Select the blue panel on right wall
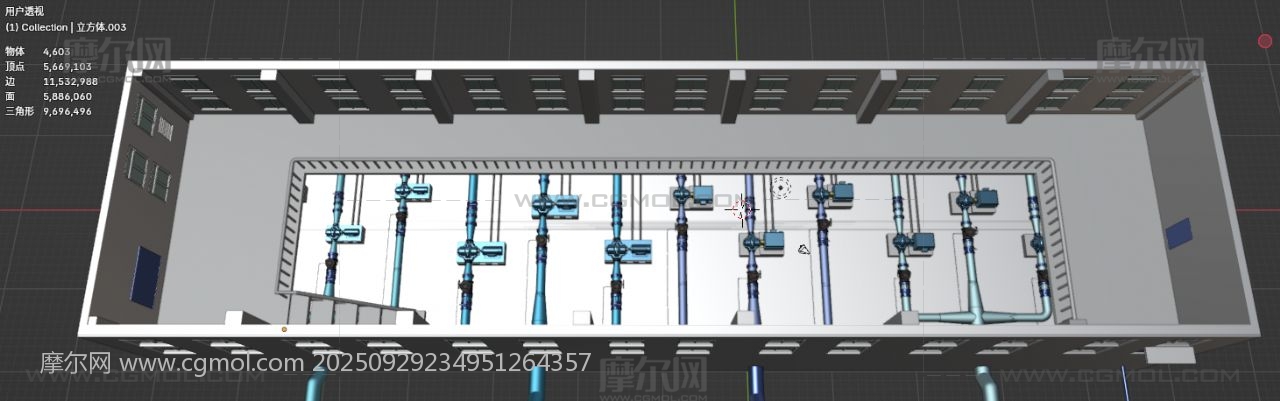1280x401 pixels. [1179, 235]
